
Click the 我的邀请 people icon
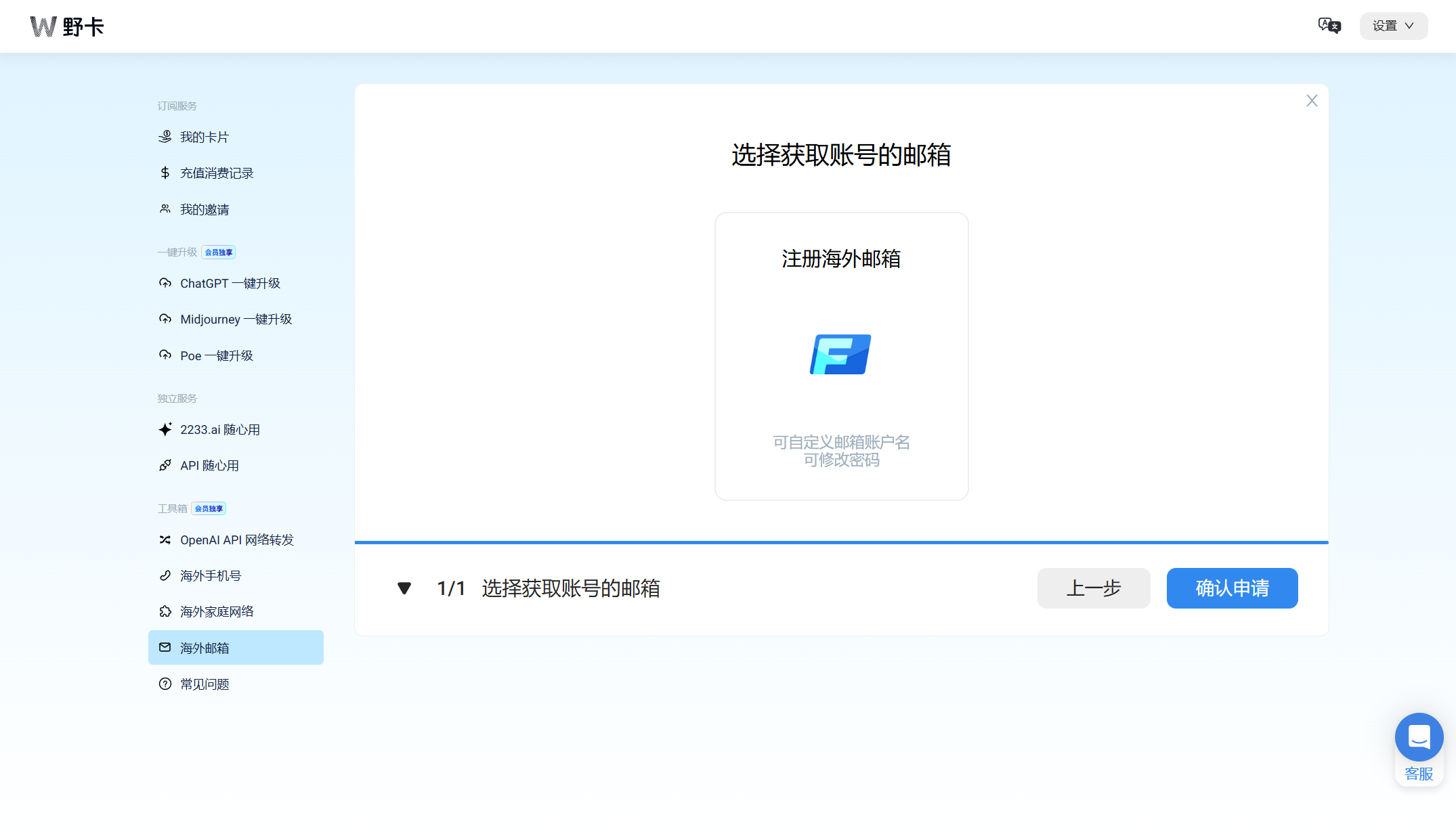click(x=165, y=209)
